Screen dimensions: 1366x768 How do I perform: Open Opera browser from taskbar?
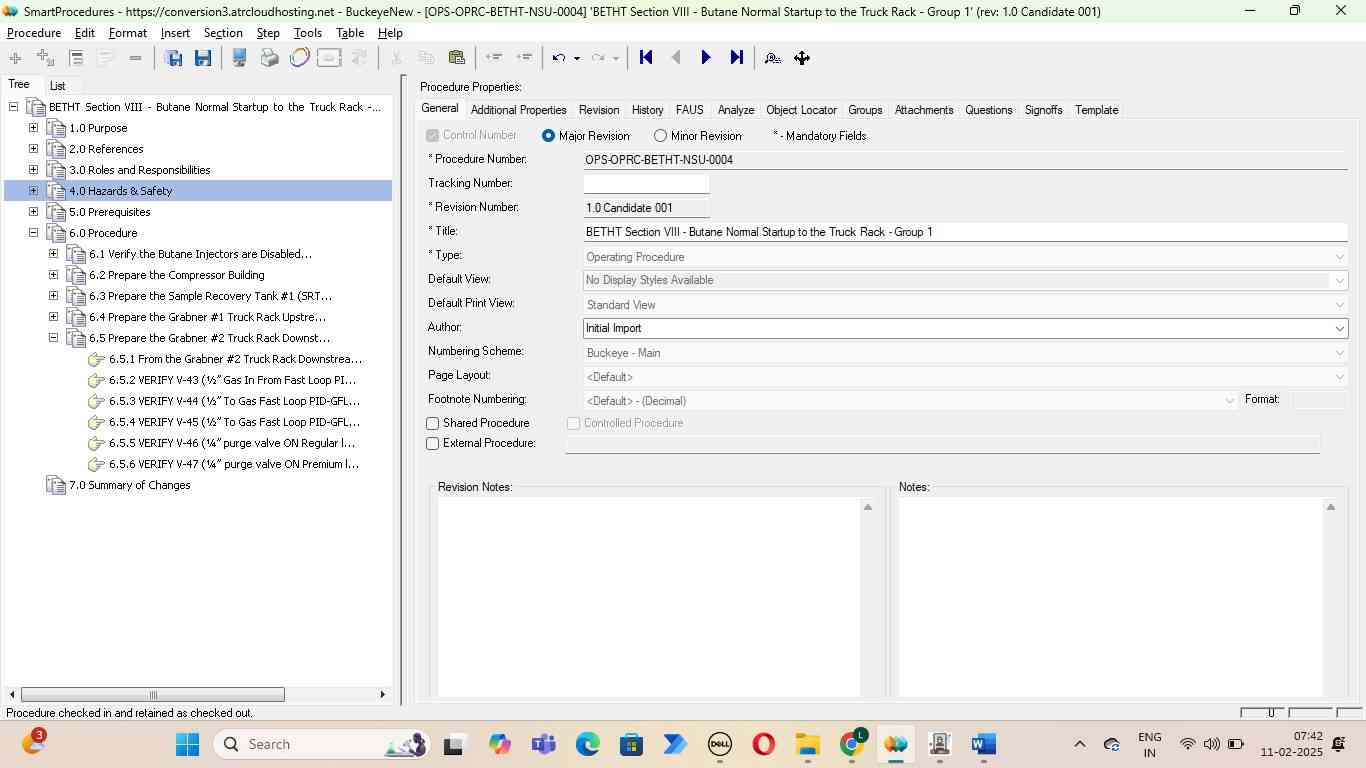[764, 744]
